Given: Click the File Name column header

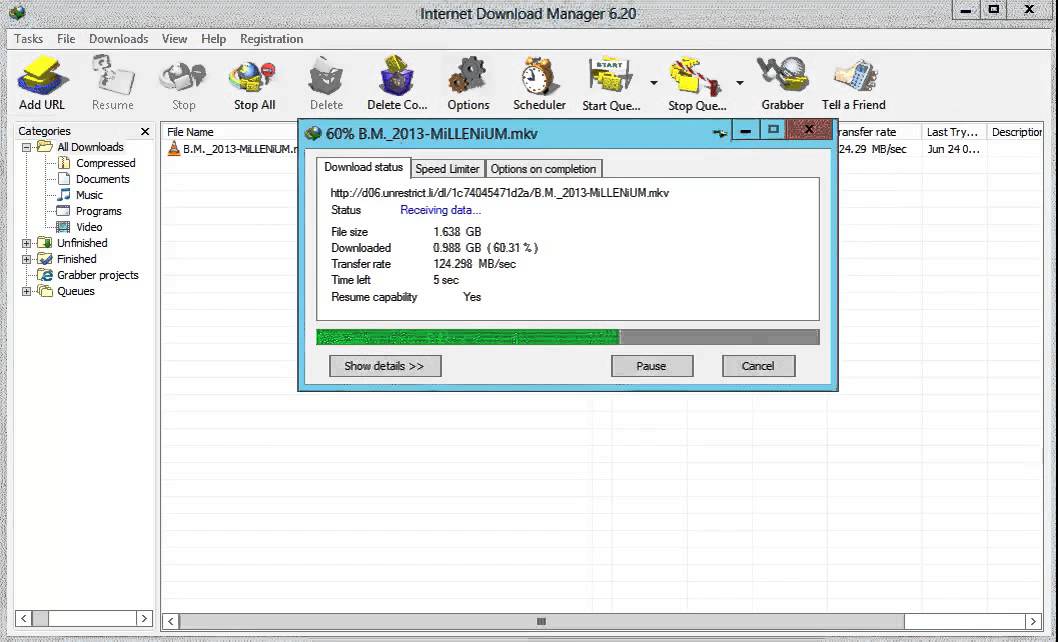Looking at the screenshot, I should point(229,132).
